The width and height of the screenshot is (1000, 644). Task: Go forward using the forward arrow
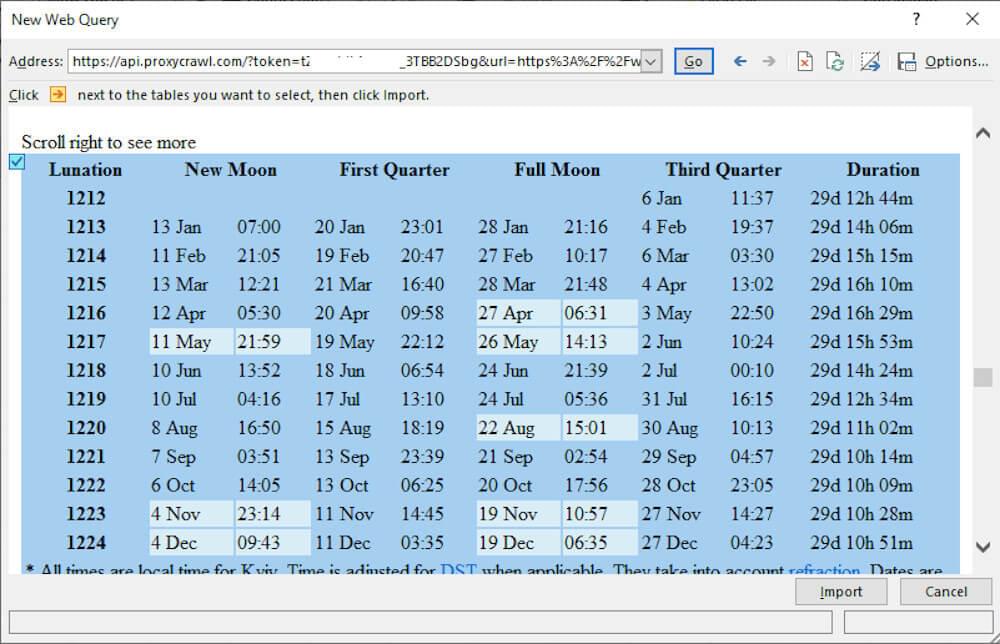pyautogui.click(x=768, y=61)
